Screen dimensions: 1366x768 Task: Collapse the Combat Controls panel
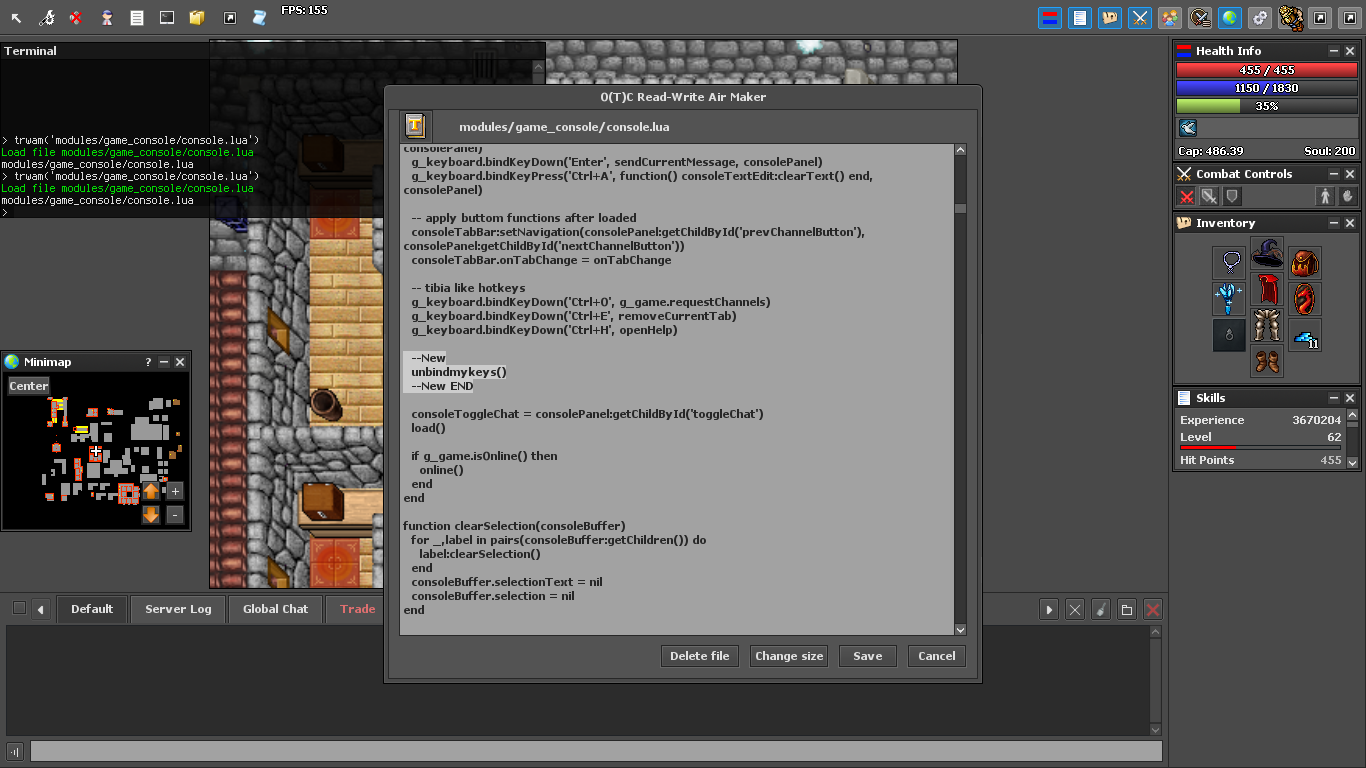pos(1334,174)
